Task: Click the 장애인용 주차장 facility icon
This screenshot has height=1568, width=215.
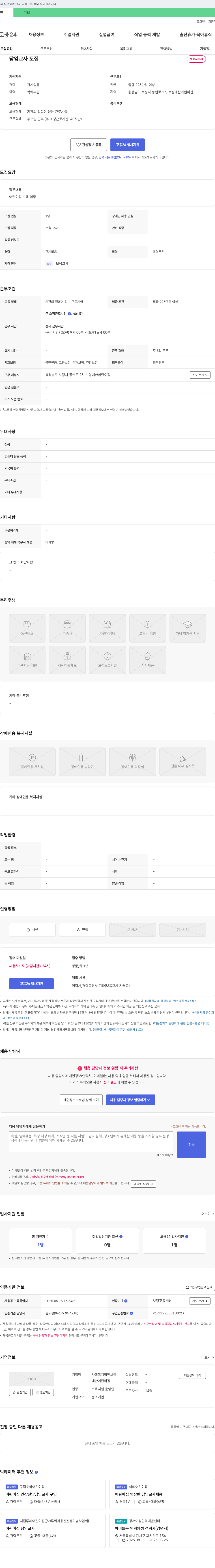Action: click(32, 761)
